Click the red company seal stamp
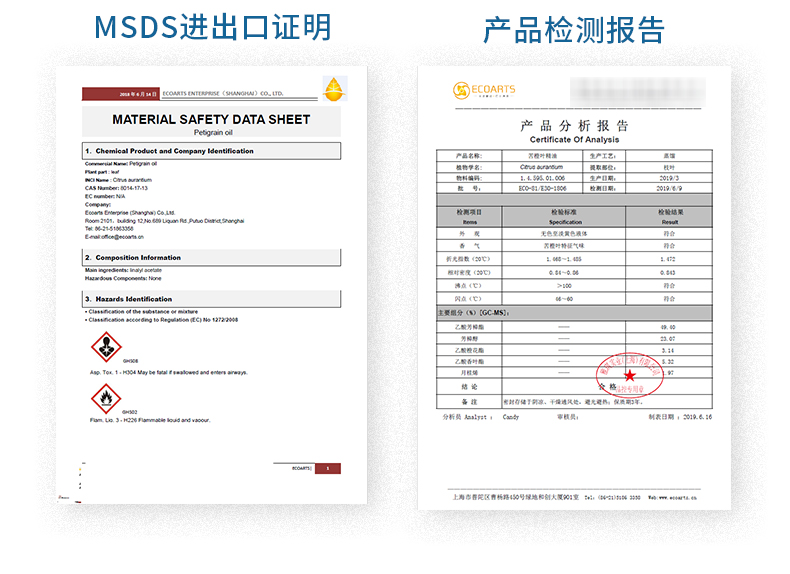The width and height of the screenshot is (790, 574). [x=629, y=374]
